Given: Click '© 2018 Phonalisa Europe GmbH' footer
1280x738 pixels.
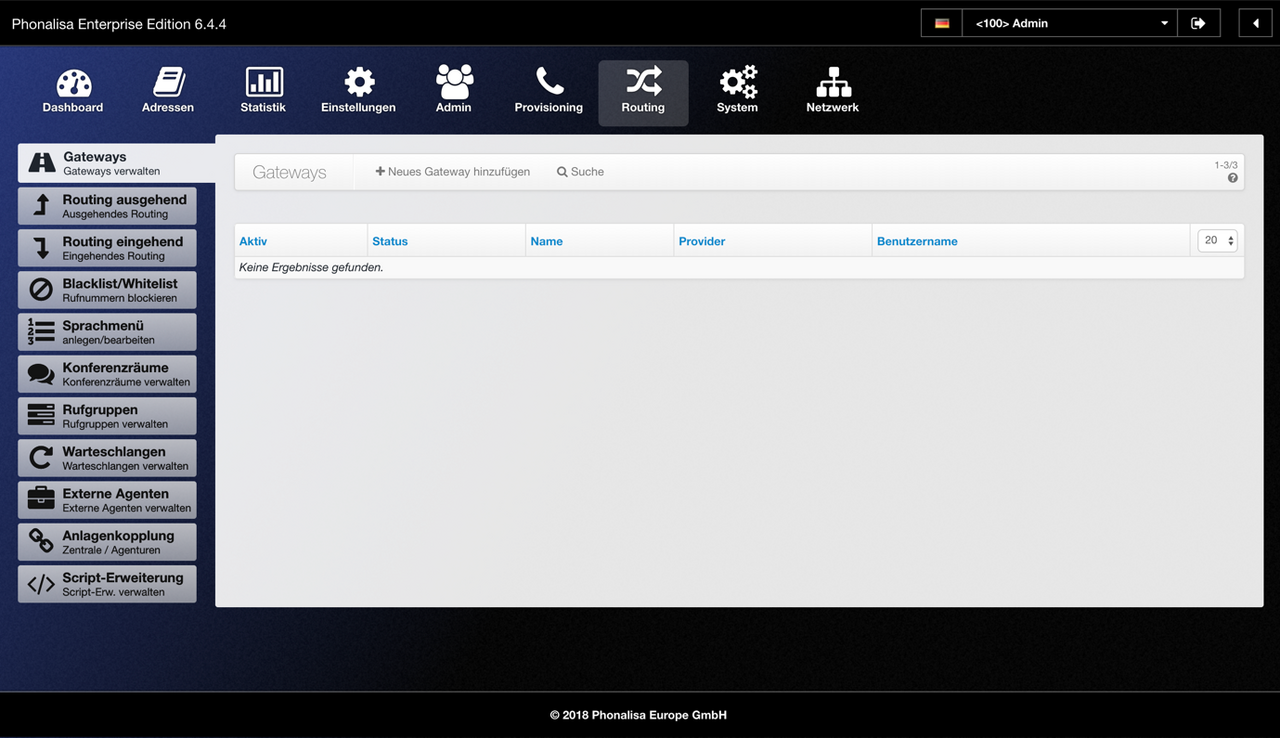Looking at the screenshot, I should pos(638,715).
